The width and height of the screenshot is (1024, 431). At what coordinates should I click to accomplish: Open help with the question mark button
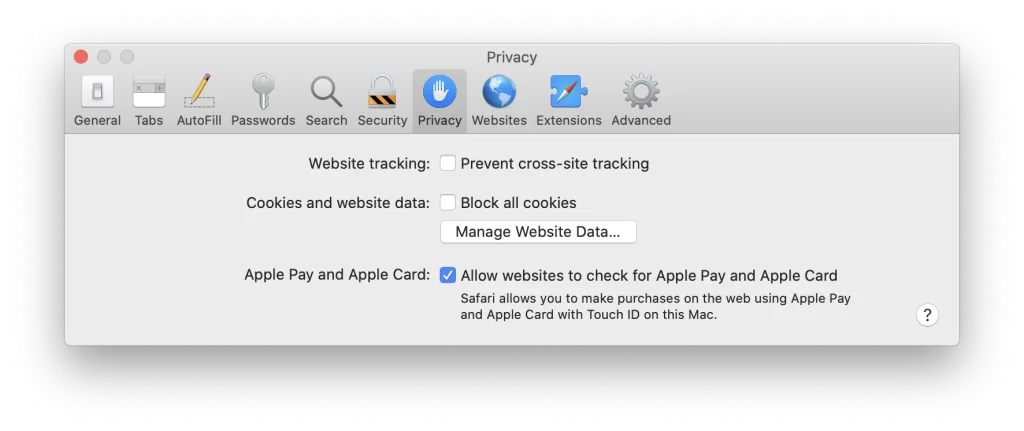[927, 315]
